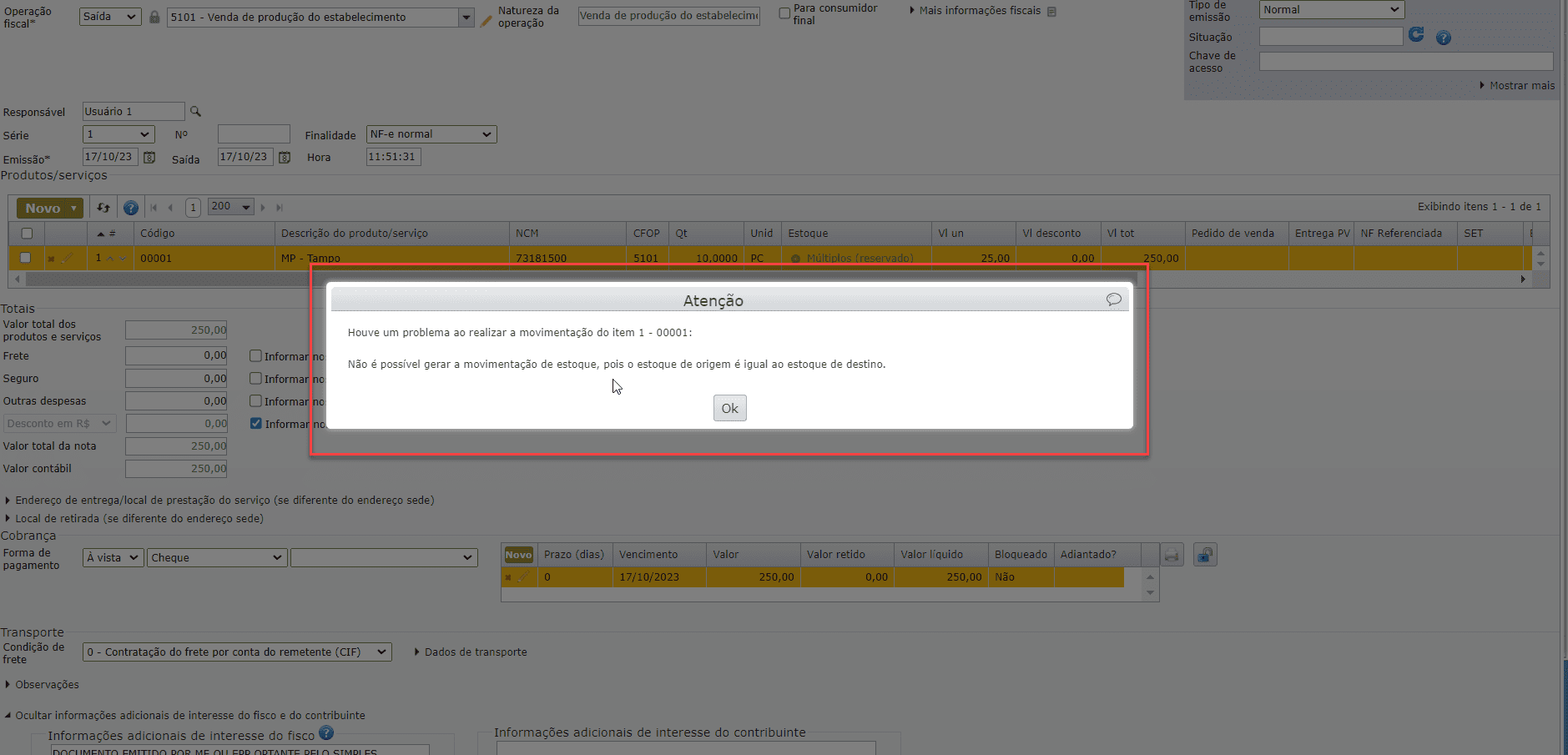Edit item 00001 with the pencil icon
The height and width of the screenshot is (755, 1568).
click(68, 258)
